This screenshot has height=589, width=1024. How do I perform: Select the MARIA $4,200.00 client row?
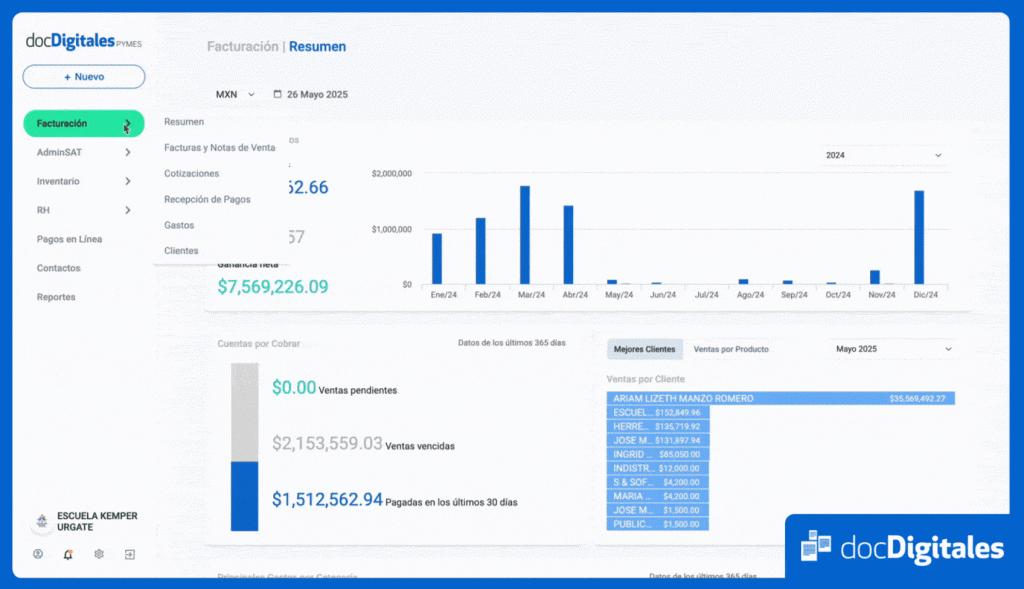[658, 496]
